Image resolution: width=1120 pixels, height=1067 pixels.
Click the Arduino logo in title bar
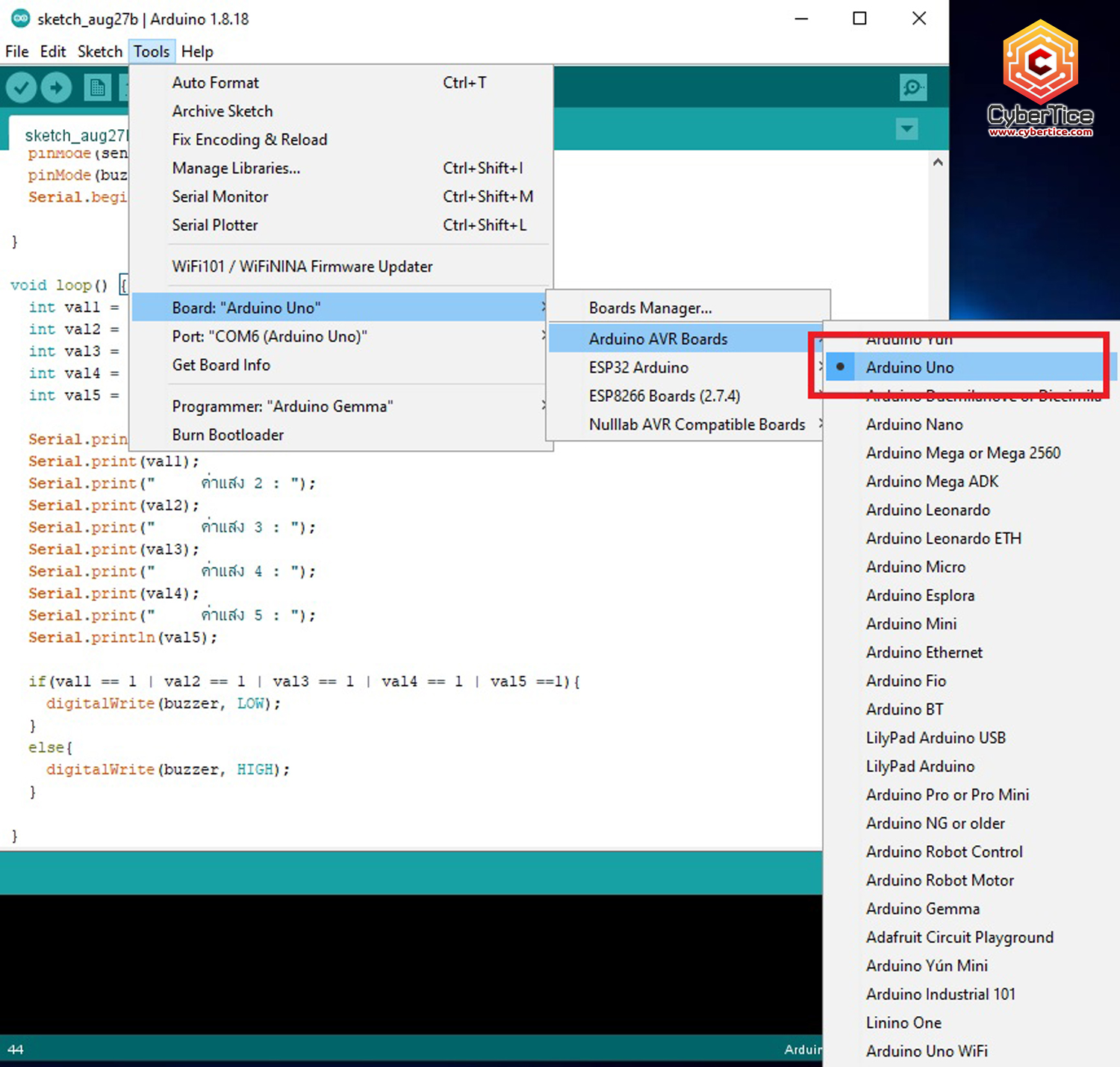(19, 19)
